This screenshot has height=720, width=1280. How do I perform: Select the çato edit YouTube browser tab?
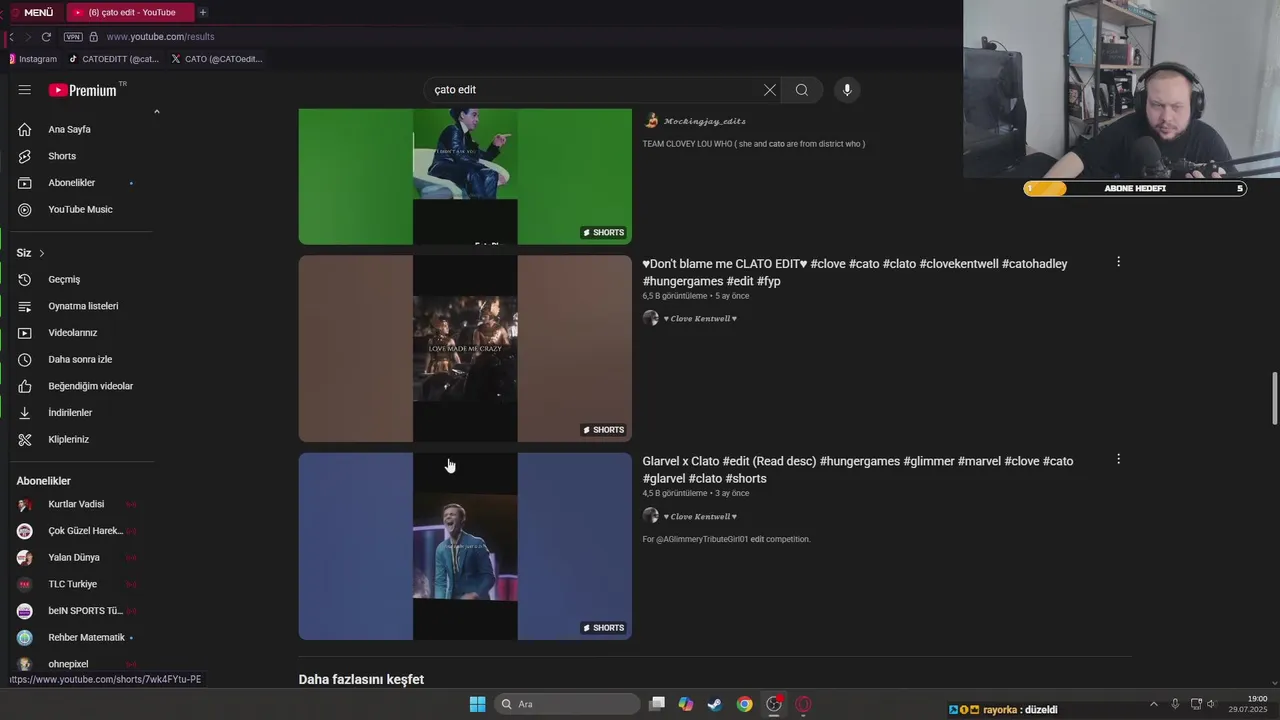pos(130,12)
